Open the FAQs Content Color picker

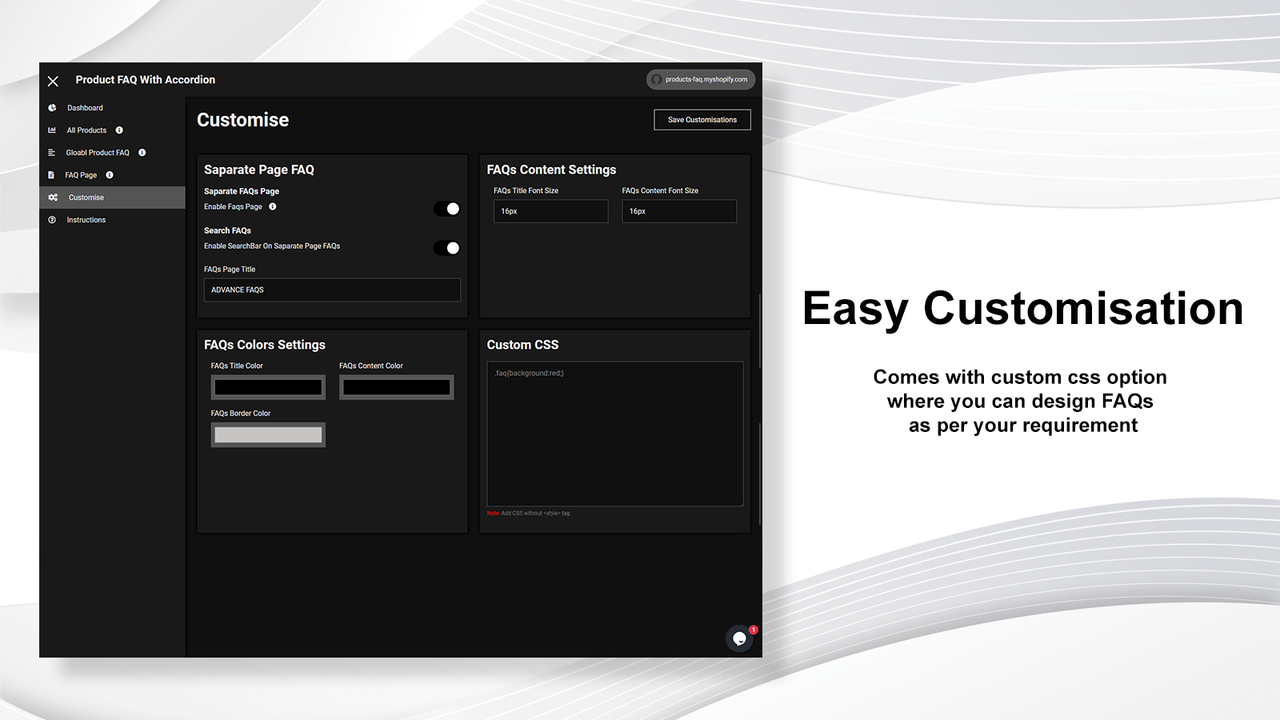[396, 387]
